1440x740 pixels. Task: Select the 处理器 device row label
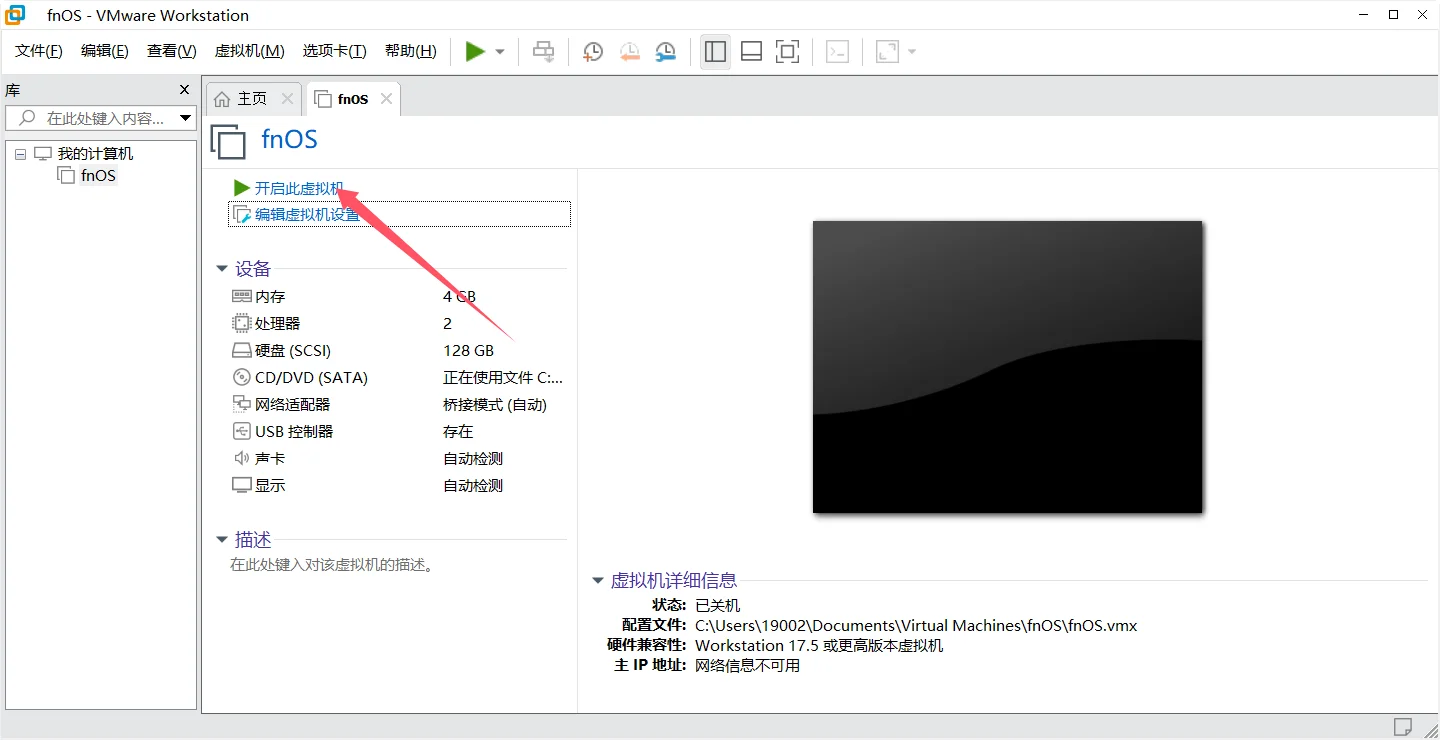coord(277,324)
